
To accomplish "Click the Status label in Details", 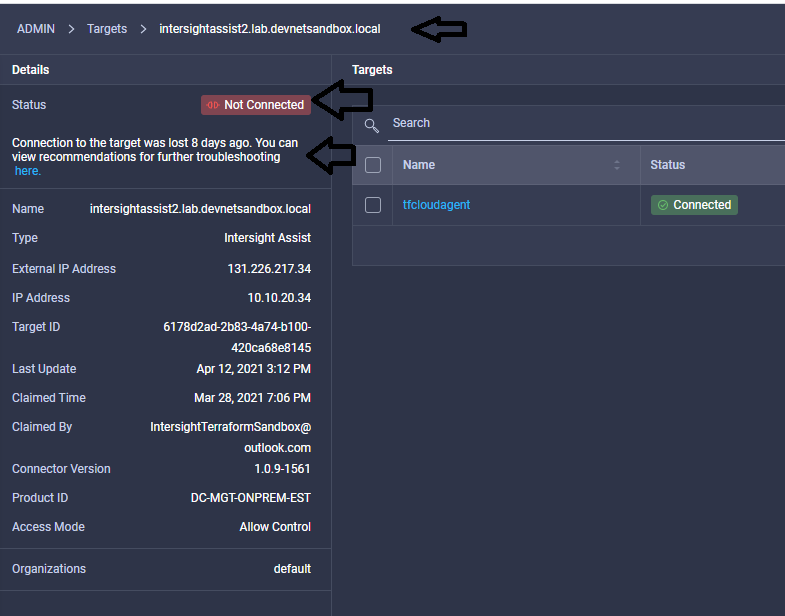I will 29,105.
